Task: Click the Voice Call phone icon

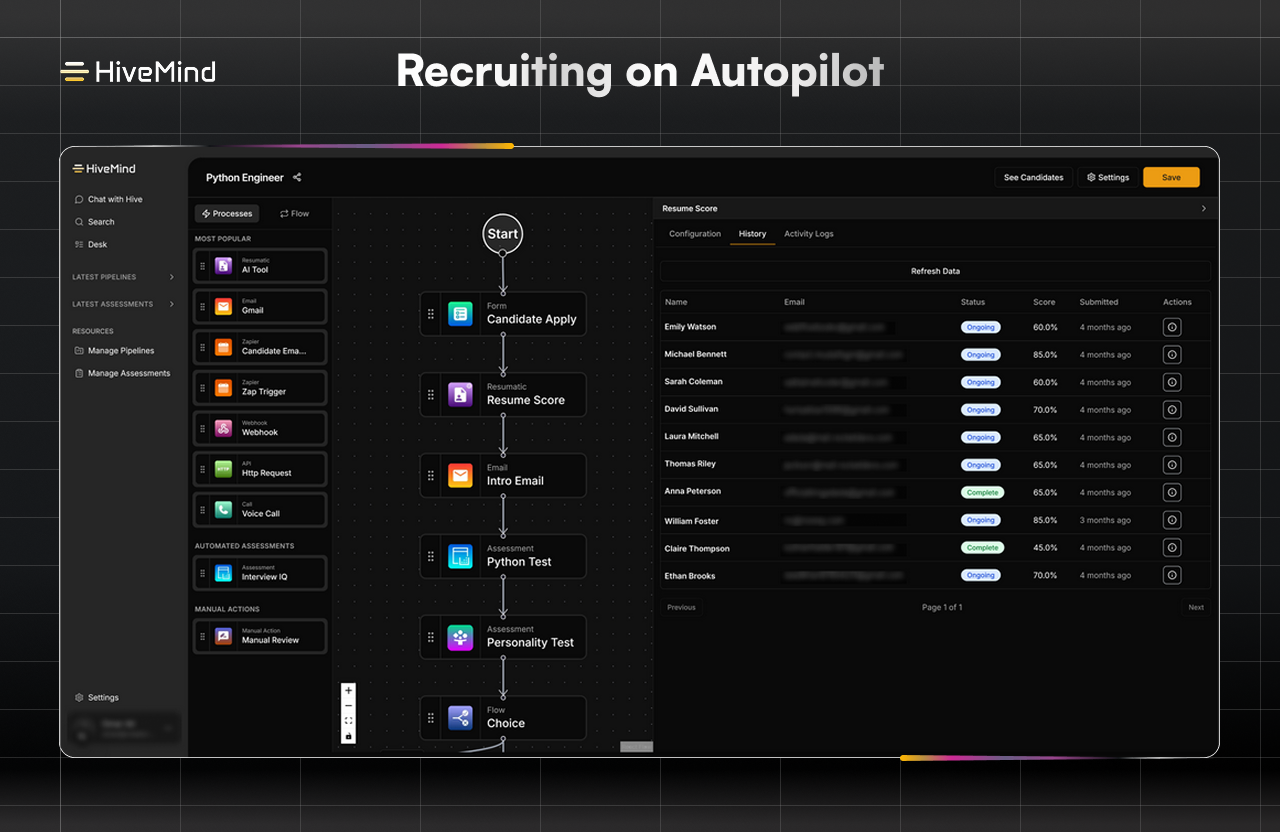Action: [x=224, y=509]
